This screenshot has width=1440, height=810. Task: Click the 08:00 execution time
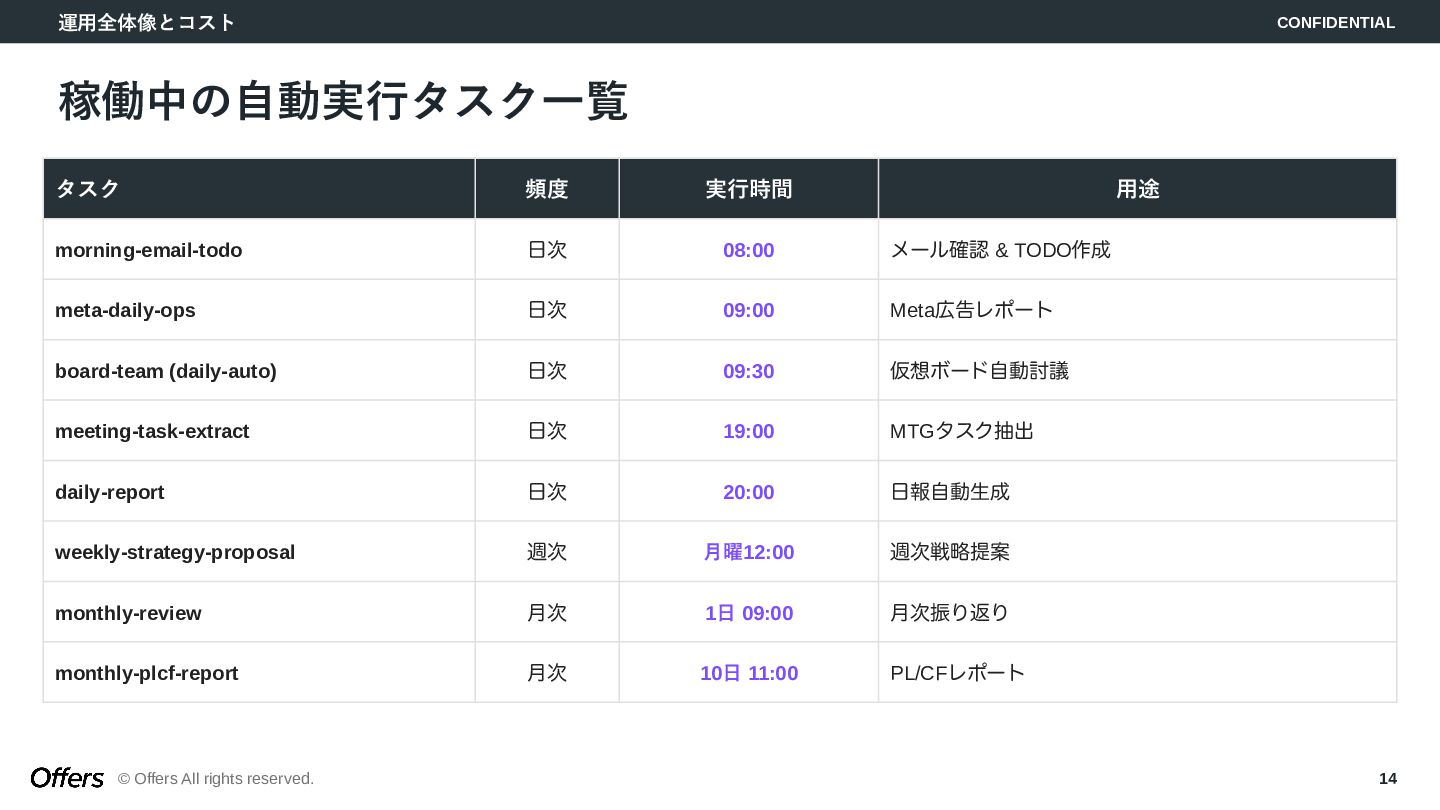tap(749, 250)
